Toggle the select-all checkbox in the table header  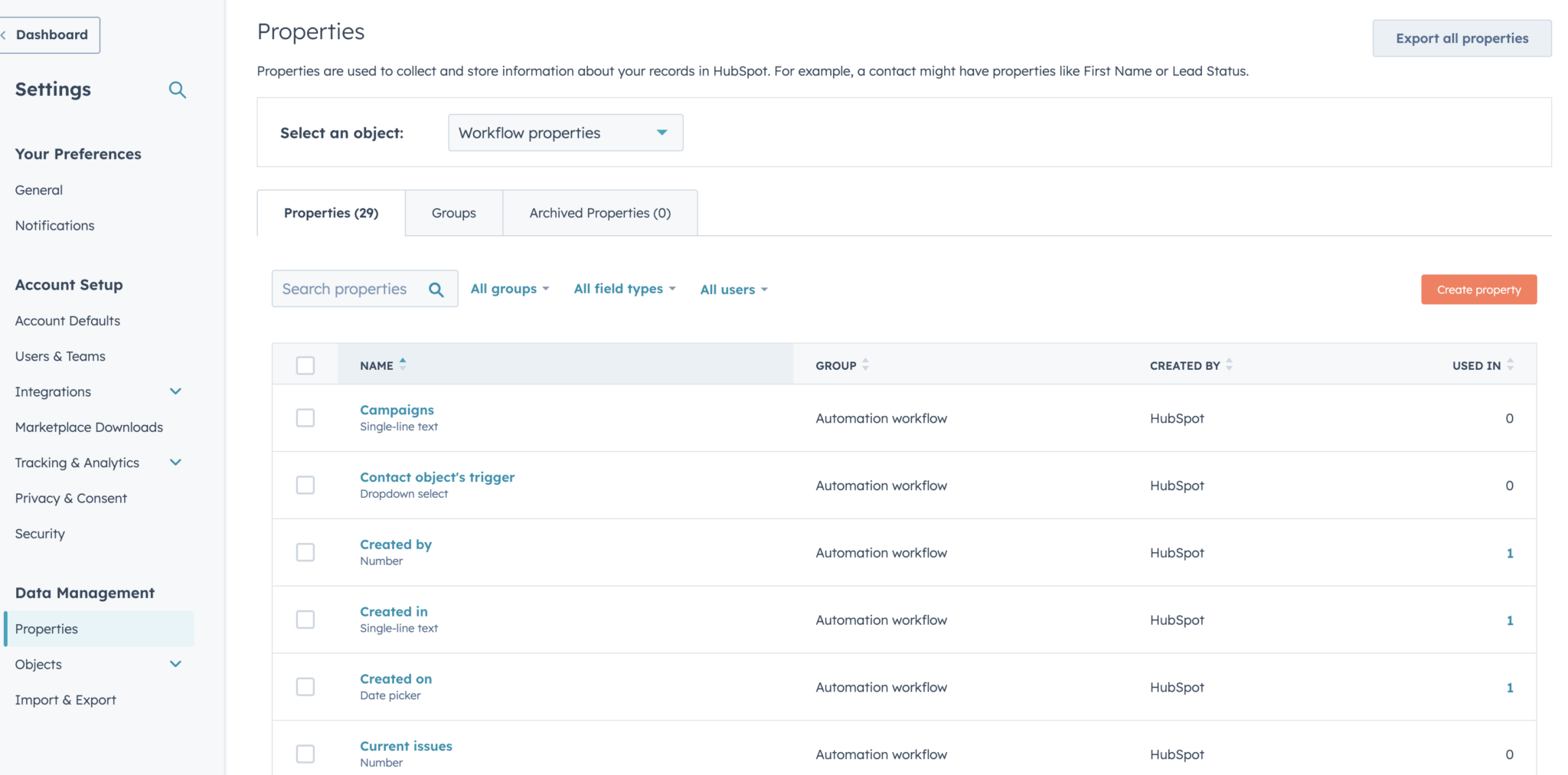click(305, 365)
